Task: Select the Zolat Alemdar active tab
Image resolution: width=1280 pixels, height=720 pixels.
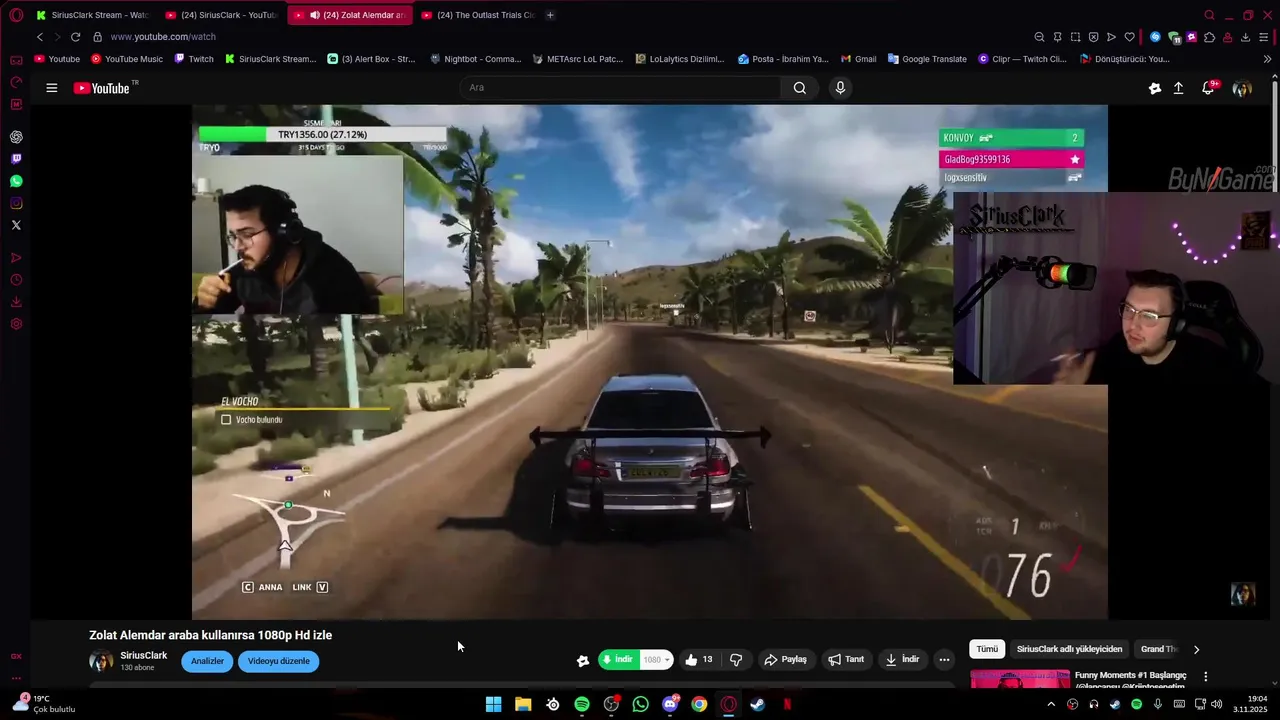Action: pyautogui.click(x=350, y=15)
